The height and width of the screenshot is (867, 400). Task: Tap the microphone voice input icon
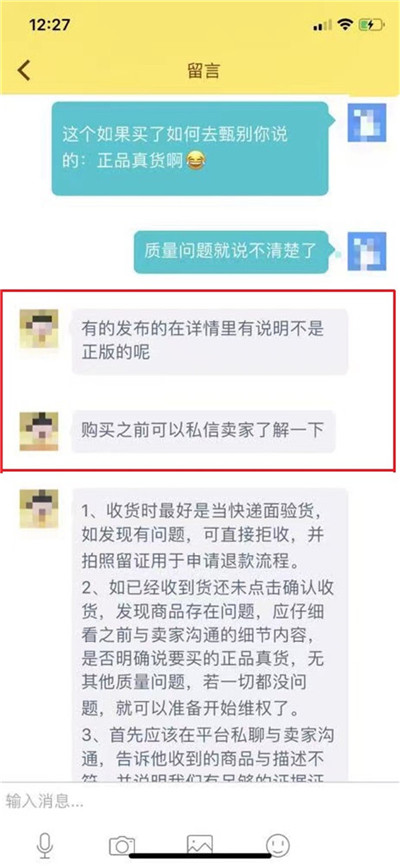[44, 845]
